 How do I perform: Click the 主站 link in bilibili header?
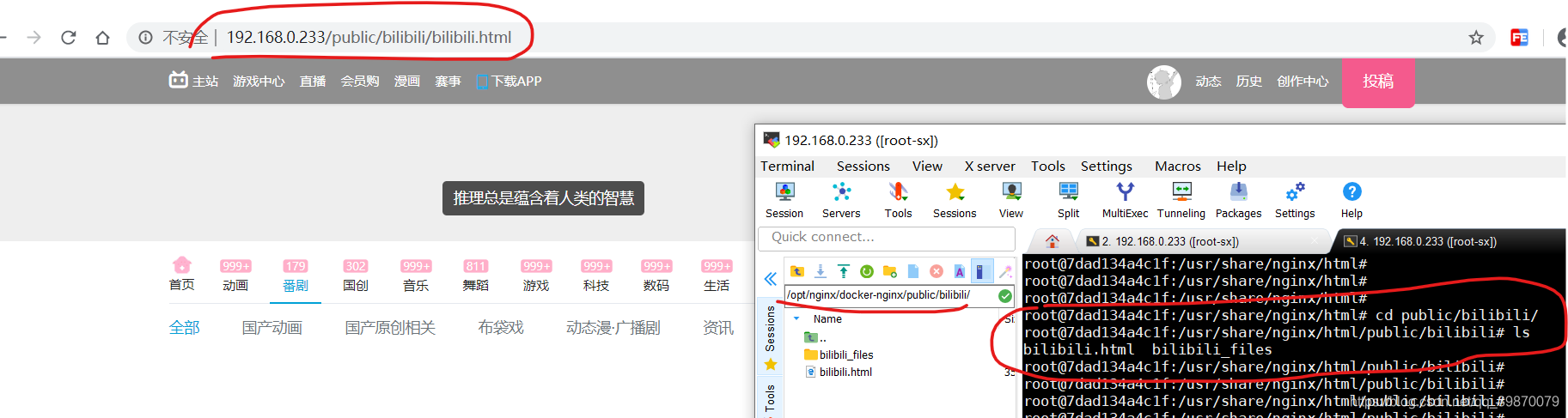click(x=193, y=81)
